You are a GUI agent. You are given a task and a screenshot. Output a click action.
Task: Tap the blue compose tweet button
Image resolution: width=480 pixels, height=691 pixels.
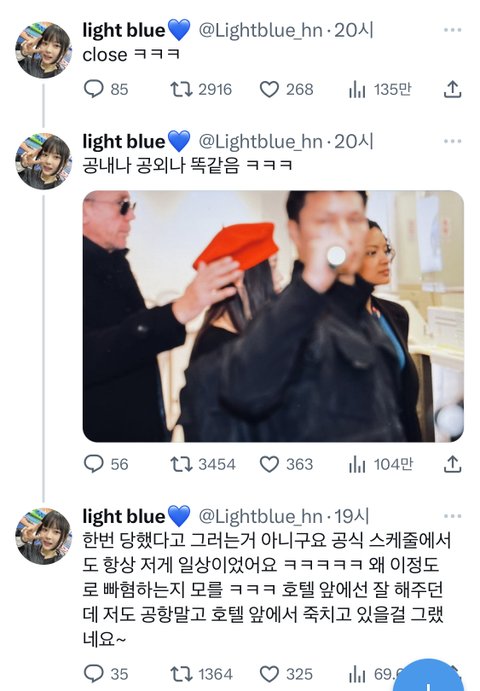[x=426, y=675]
